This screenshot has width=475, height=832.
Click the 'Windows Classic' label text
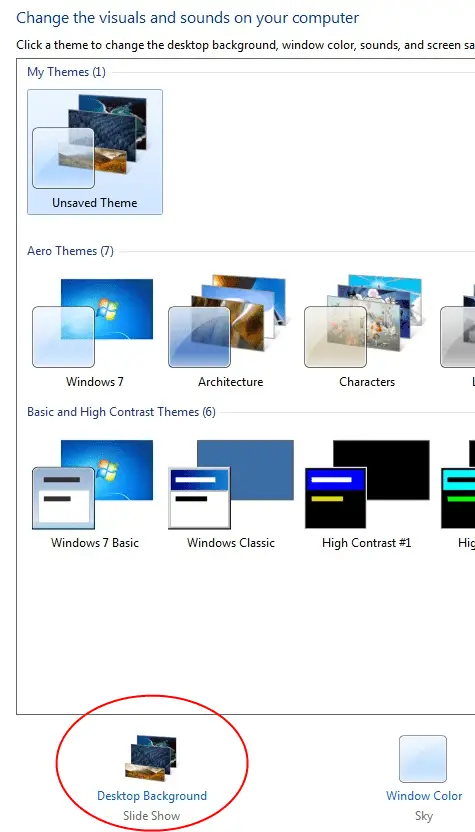click(231, 543)
